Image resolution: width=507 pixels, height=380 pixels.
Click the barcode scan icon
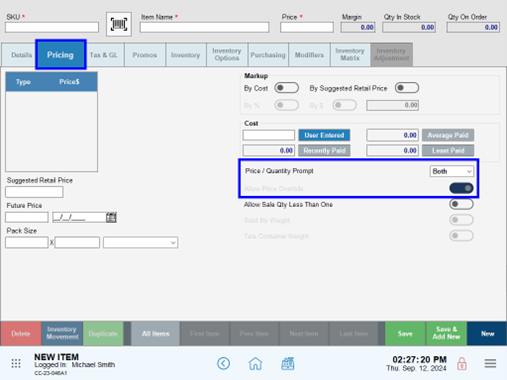(119, 24)
